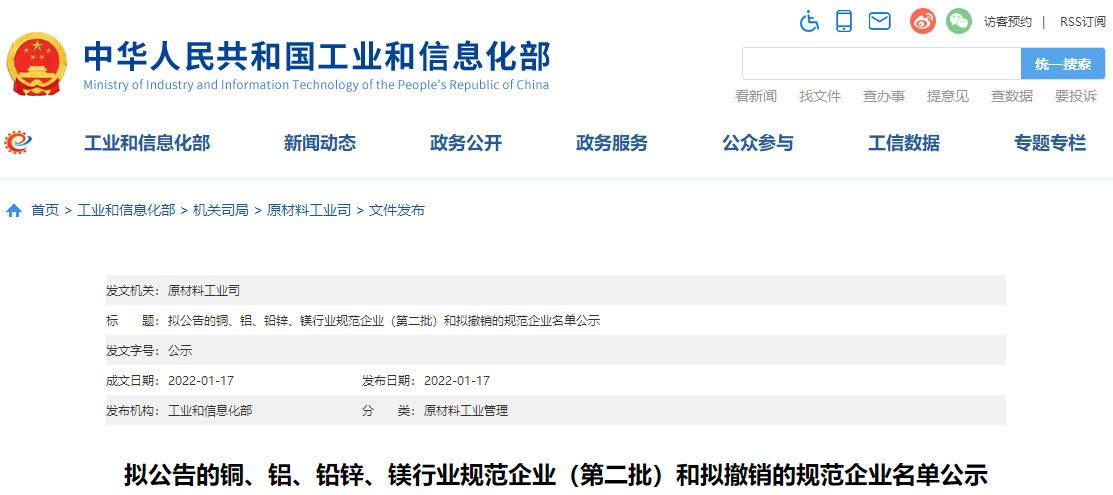The image size is (1113, 495).
Task: Select 找文件 quick link
Action: coord(820,97)
